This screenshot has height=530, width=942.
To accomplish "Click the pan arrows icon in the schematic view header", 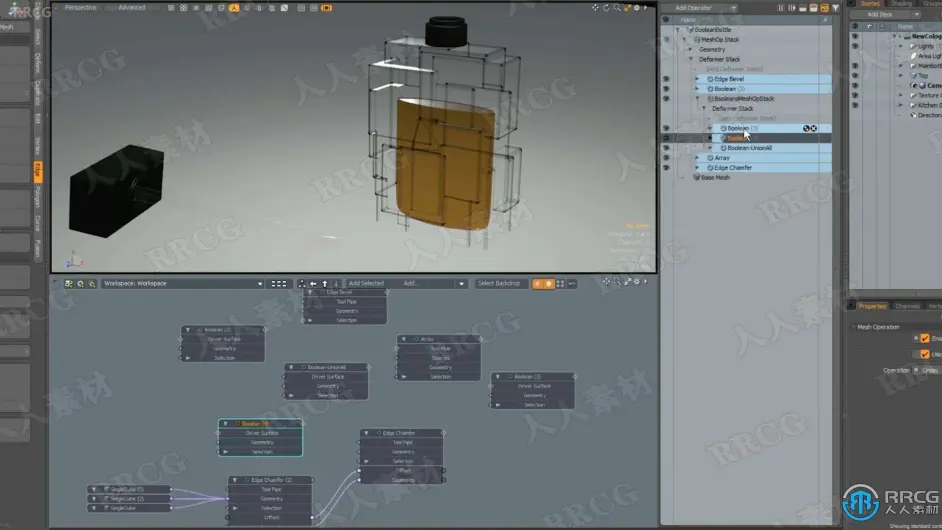I will (606, 281).
